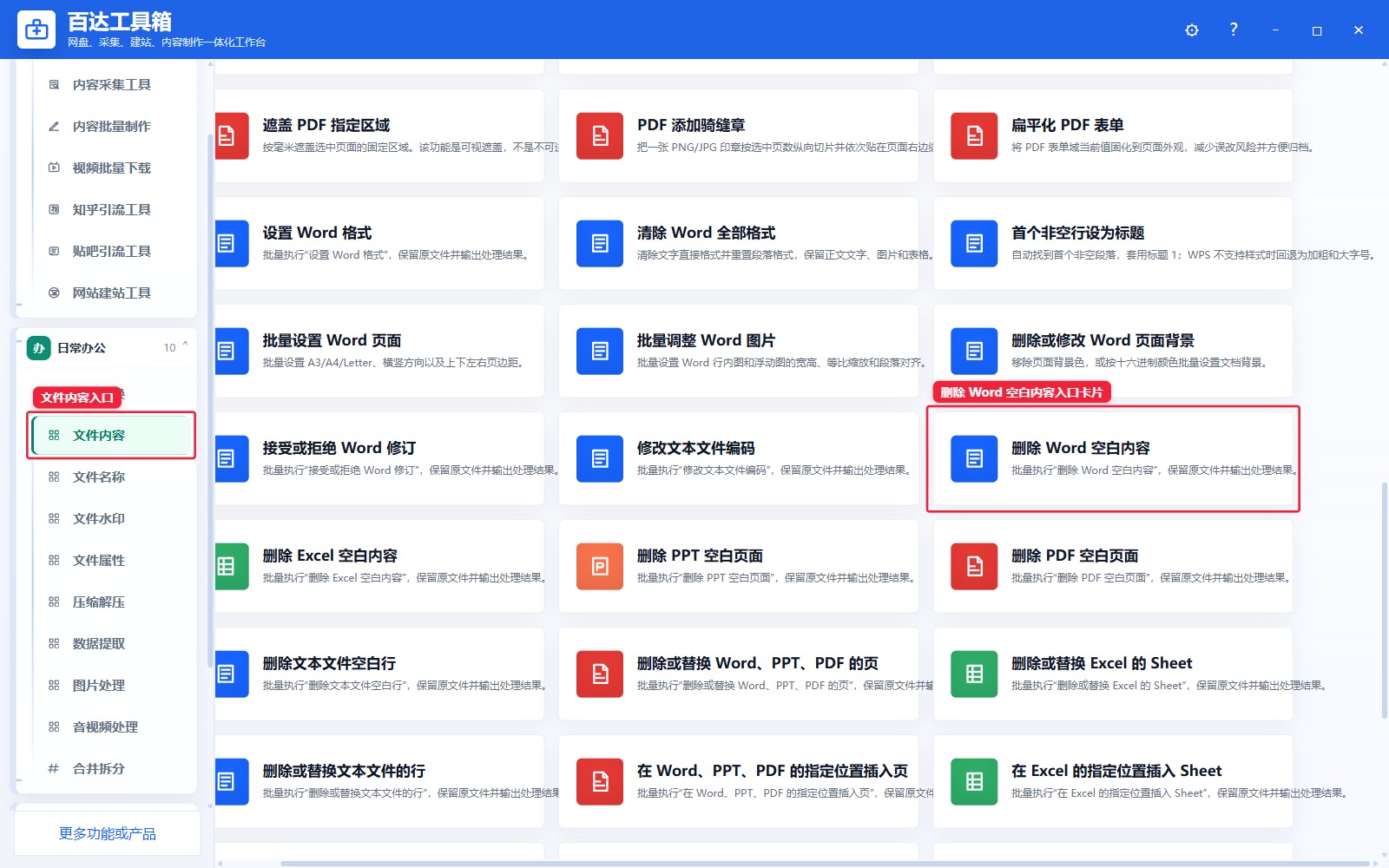Click the green icon of 删除或替换 Excel 的 Sheet
Viewport: 1389px width, 868px height.
974,674
